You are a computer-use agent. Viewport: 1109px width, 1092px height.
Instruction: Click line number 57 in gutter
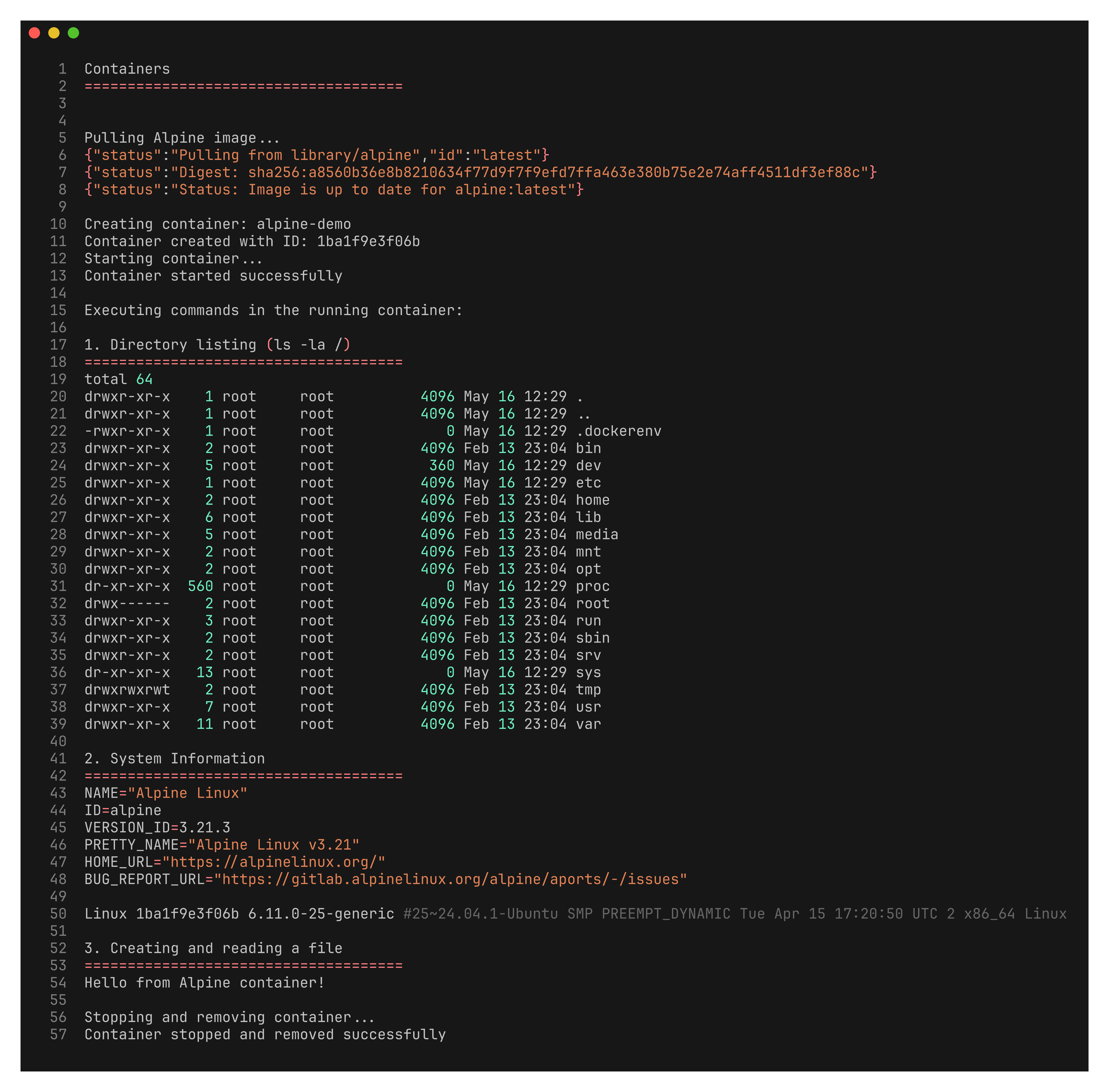tap(58, 1034)
